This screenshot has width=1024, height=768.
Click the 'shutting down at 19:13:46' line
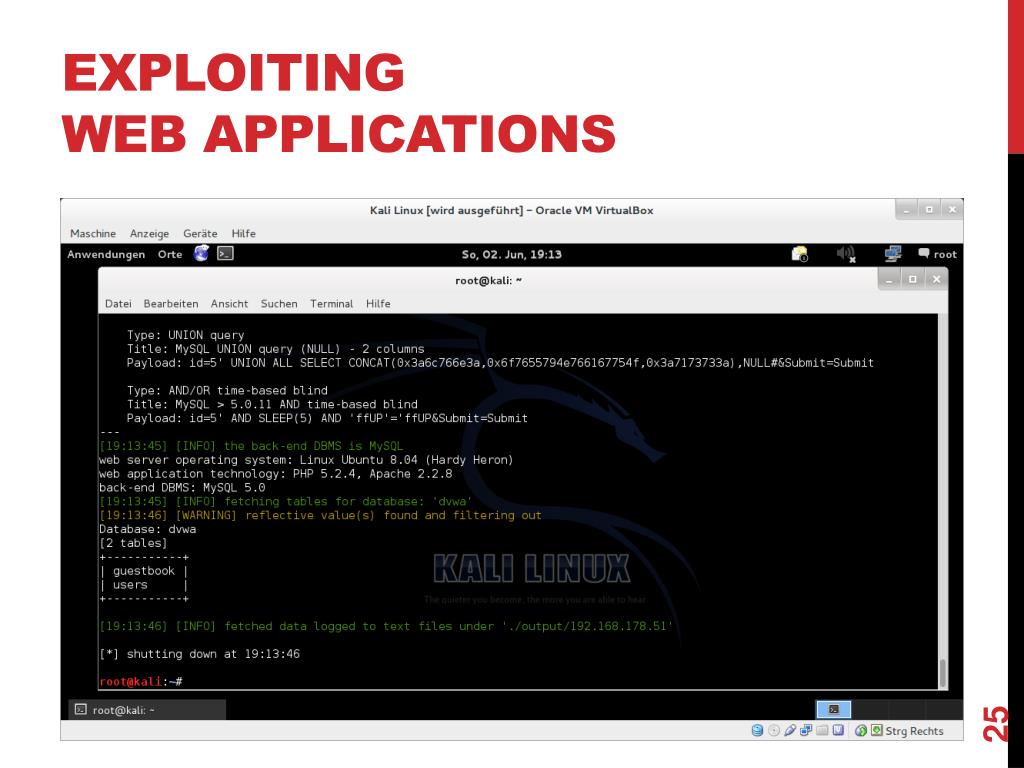coord(199,654)
